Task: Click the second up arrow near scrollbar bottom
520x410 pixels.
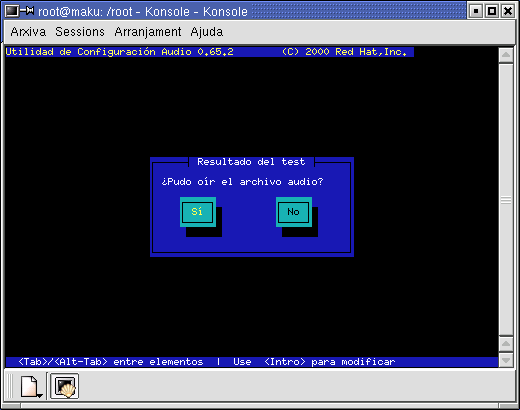Action: coord(506,344)
